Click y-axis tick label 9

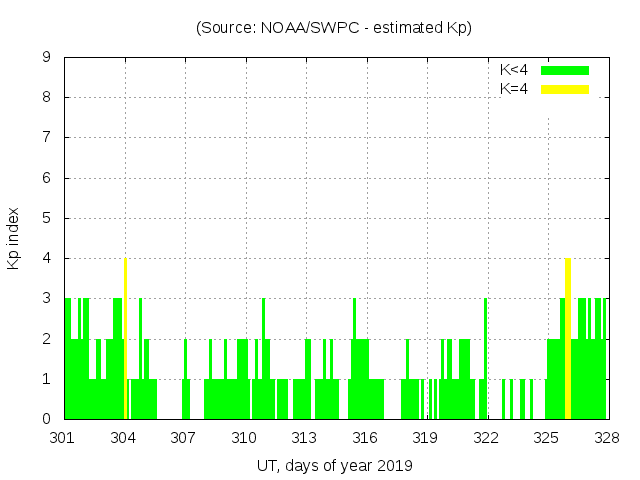[x=47, y=57]
